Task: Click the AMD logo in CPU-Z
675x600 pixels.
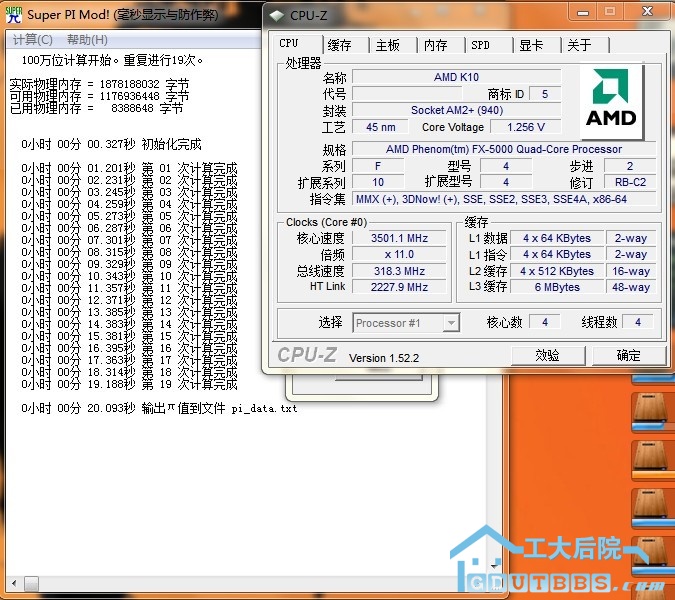Action: (611, 102)
